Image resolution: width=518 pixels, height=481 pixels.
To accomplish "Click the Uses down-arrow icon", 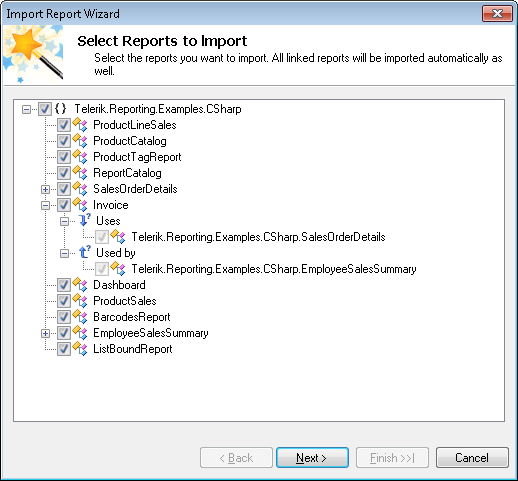I will (84, 220).
